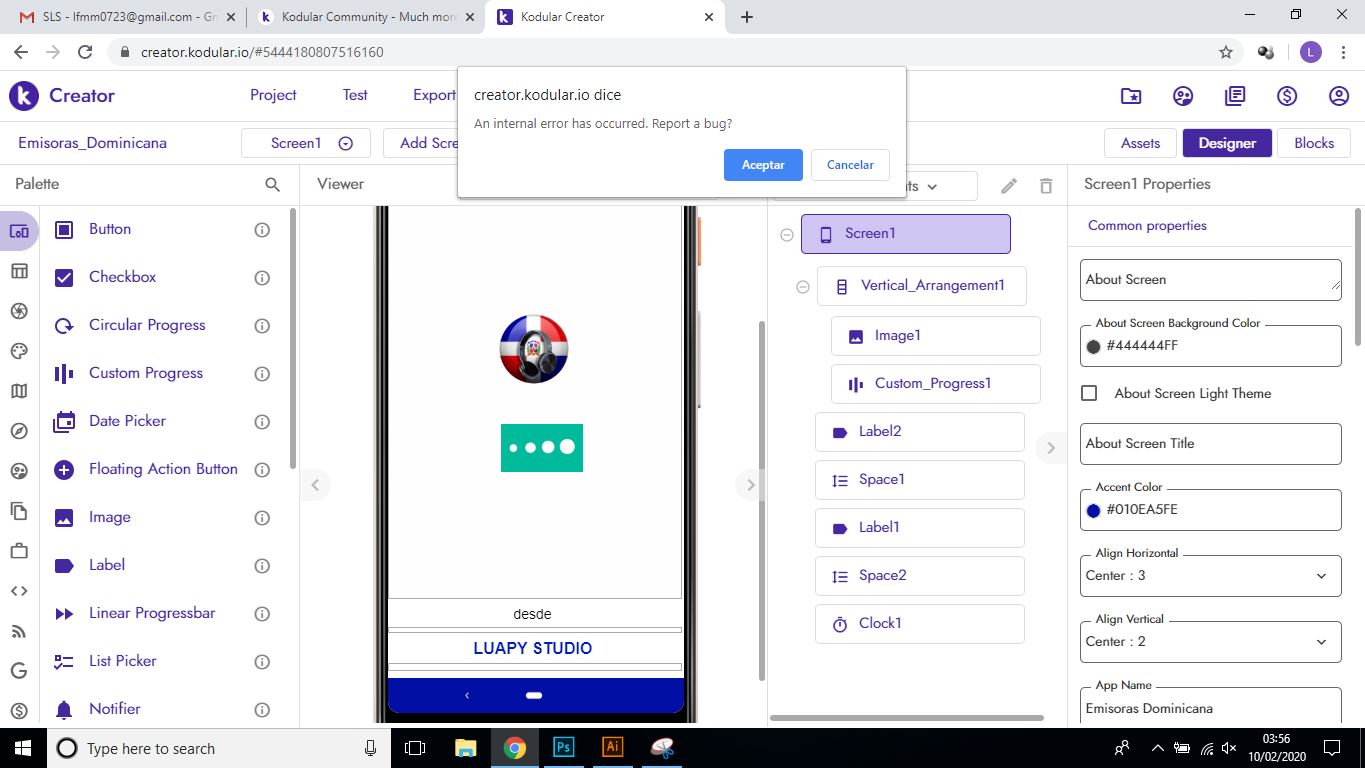The image size is (1365, 768).
Task: Click Cancelar in the error dialog
Action: click(850, 165)
